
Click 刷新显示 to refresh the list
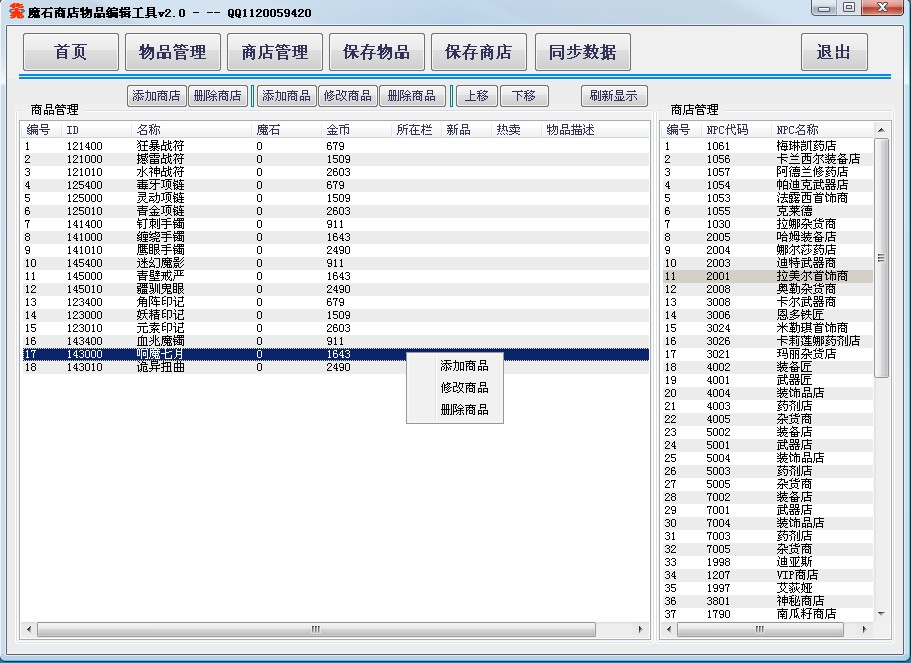tap(614, 96)
